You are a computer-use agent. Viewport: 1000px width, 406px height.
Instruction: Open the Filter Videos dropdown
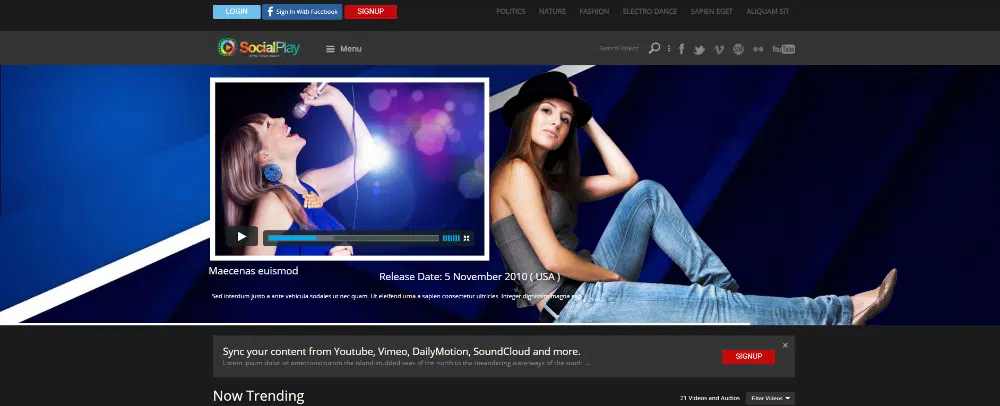770,398
